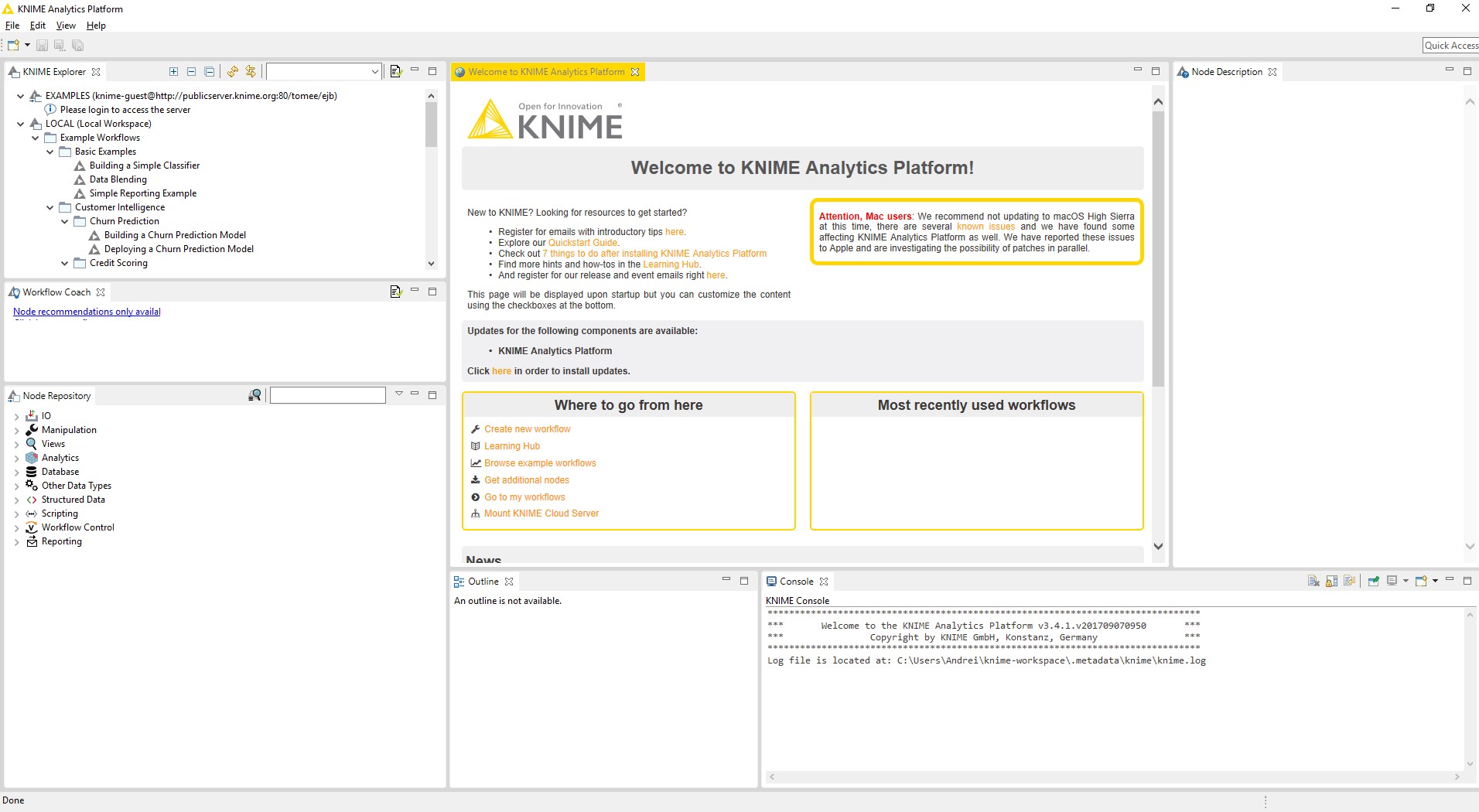Click Get additional nodes link
Screen dimensions: 1479x812
coord(527,480)
